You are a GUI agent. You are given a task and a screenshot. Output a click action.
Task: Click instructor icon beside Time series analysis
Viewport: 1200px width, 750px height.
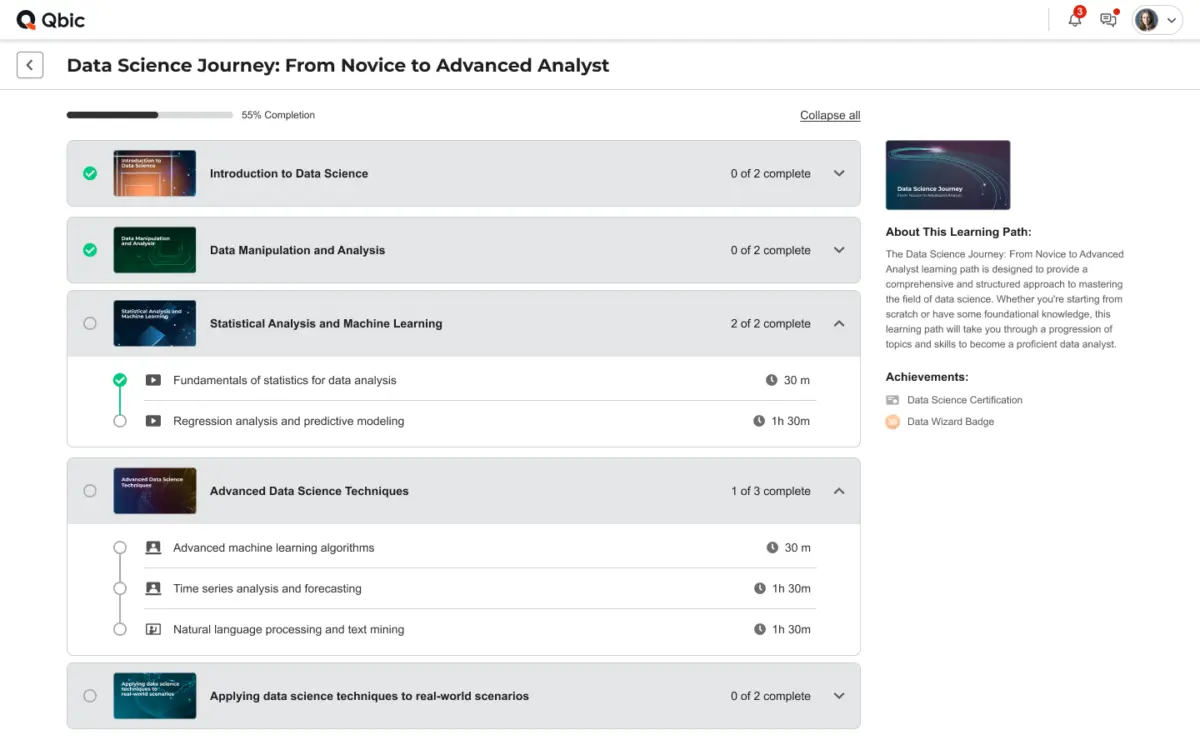[x=153, y=588]
